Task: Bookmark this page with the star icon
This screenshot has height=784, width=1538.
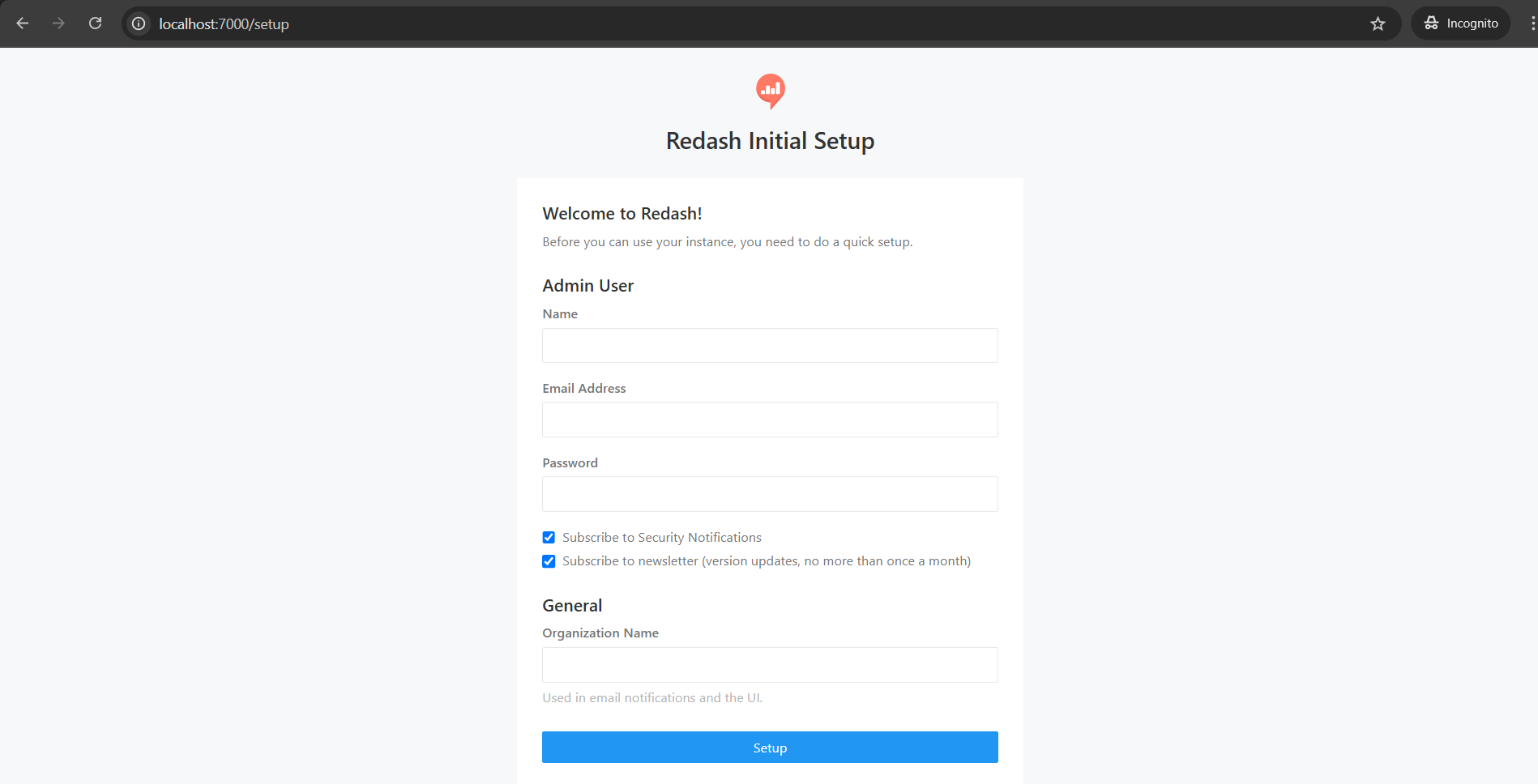Action: pos(1378,23)
